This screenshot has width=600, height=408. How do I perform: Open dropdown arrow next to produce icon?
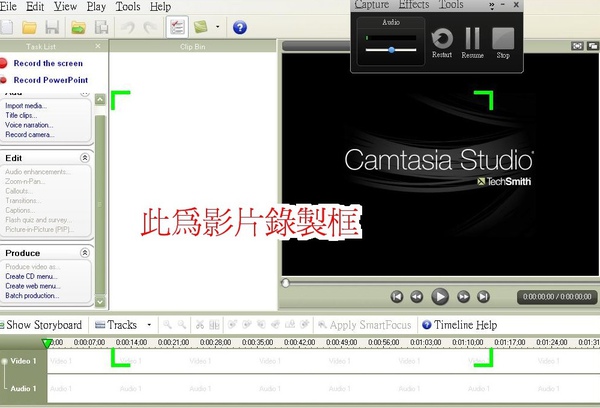click(x=218, y=27)
